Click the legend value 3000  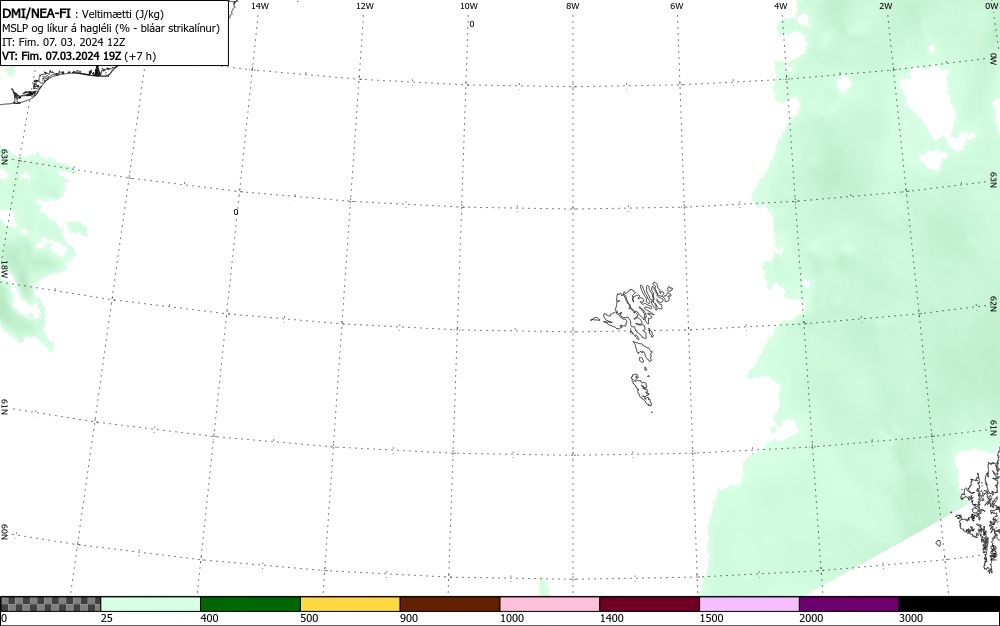tap(911, 618)
